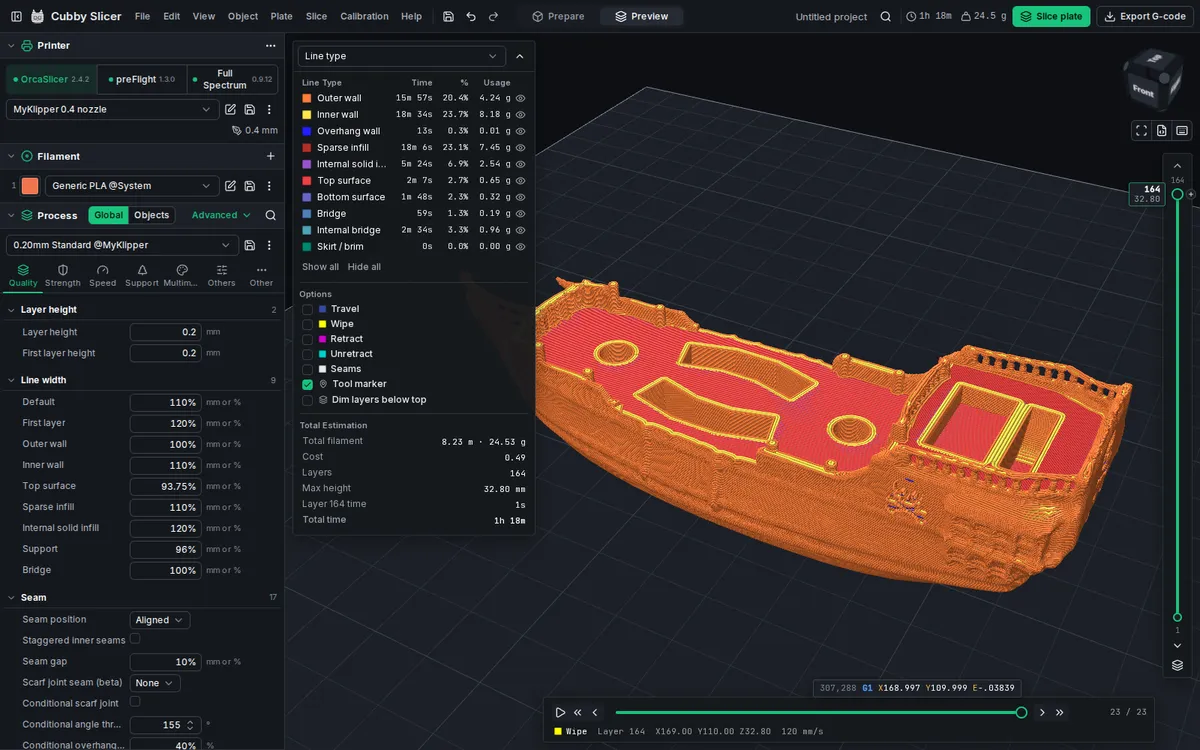The height and width of the screenshot is (750, 1200).
Task: Click Hide all line types
Action: pos(364,267)
